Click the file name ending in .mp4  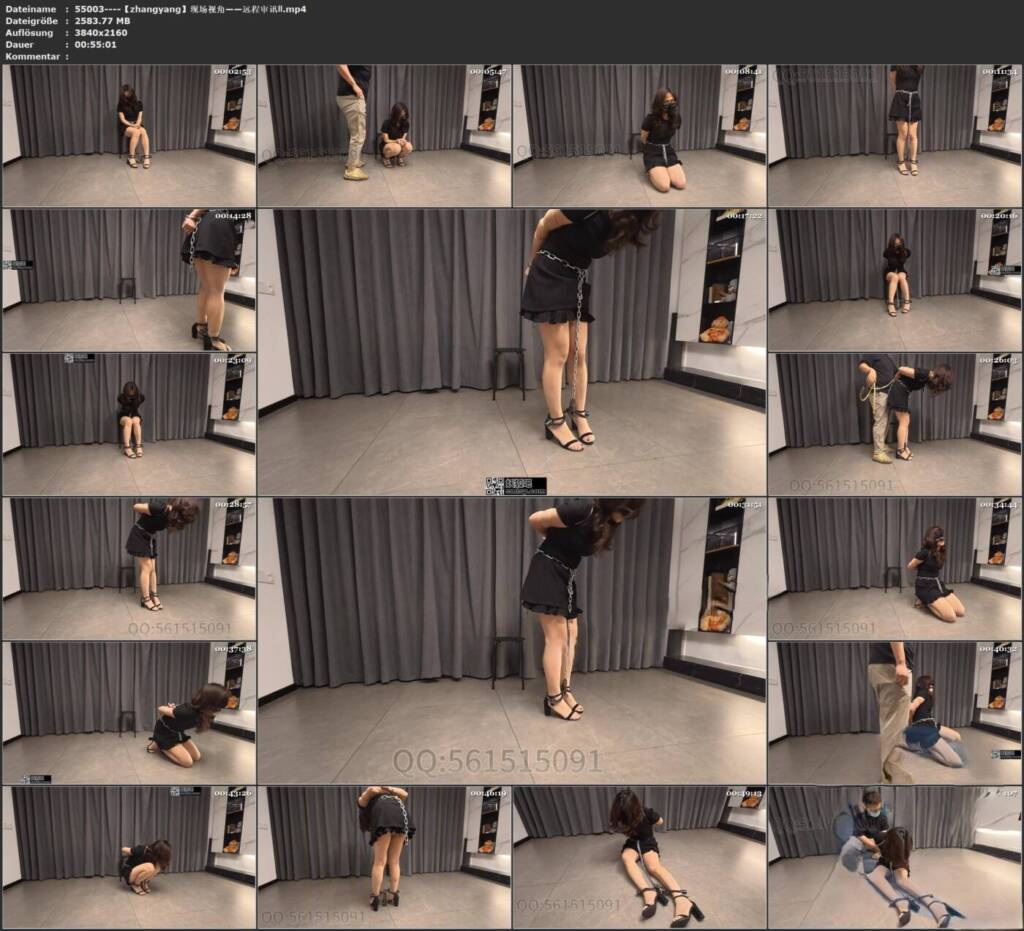point(190,9)
